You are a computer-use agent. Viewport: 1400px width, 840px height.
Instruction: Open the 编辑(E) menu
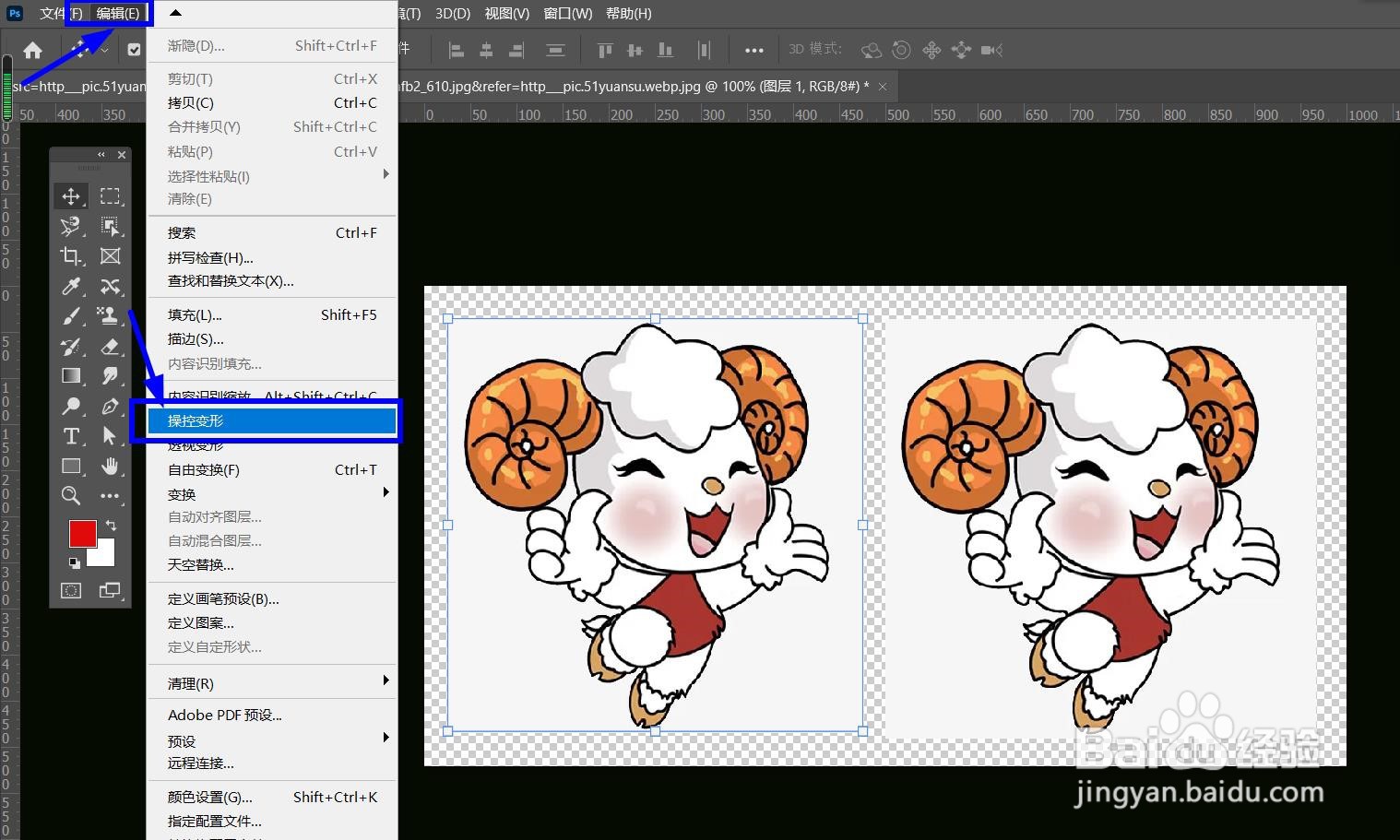point(118,13)
